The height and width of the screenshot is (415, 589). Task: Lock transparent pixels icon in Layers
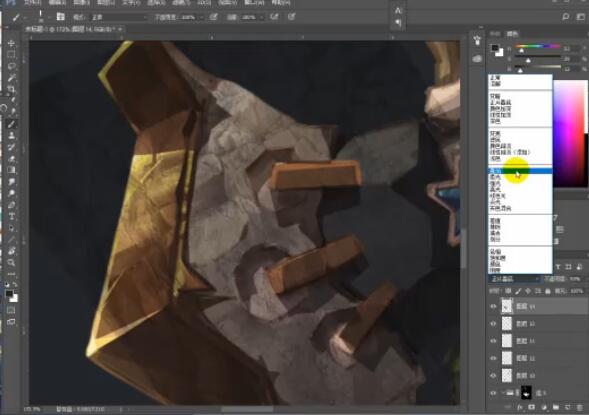click(508, 291)
